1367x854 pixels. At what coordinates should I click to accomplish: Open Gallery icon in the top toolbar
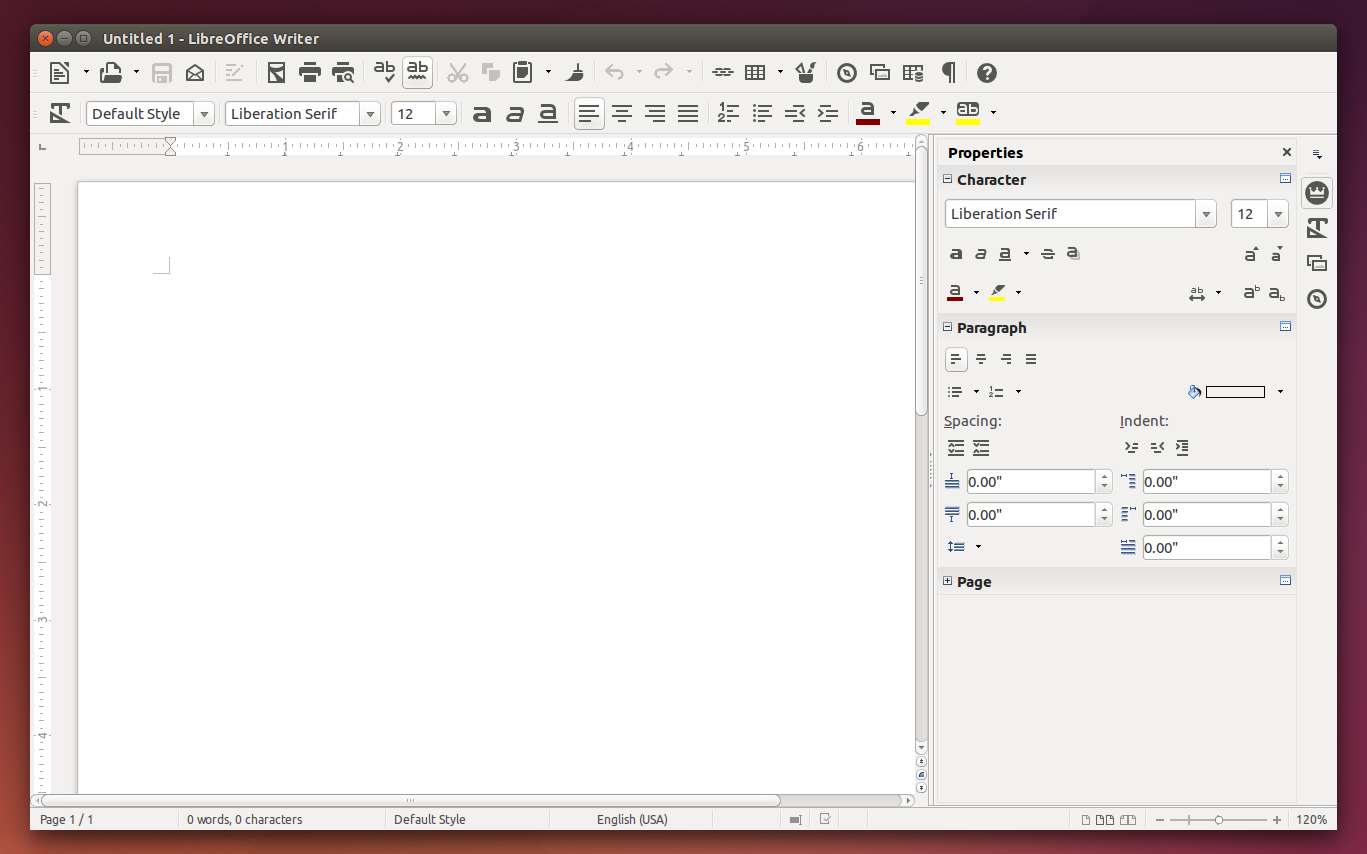[x=880, y=72]
